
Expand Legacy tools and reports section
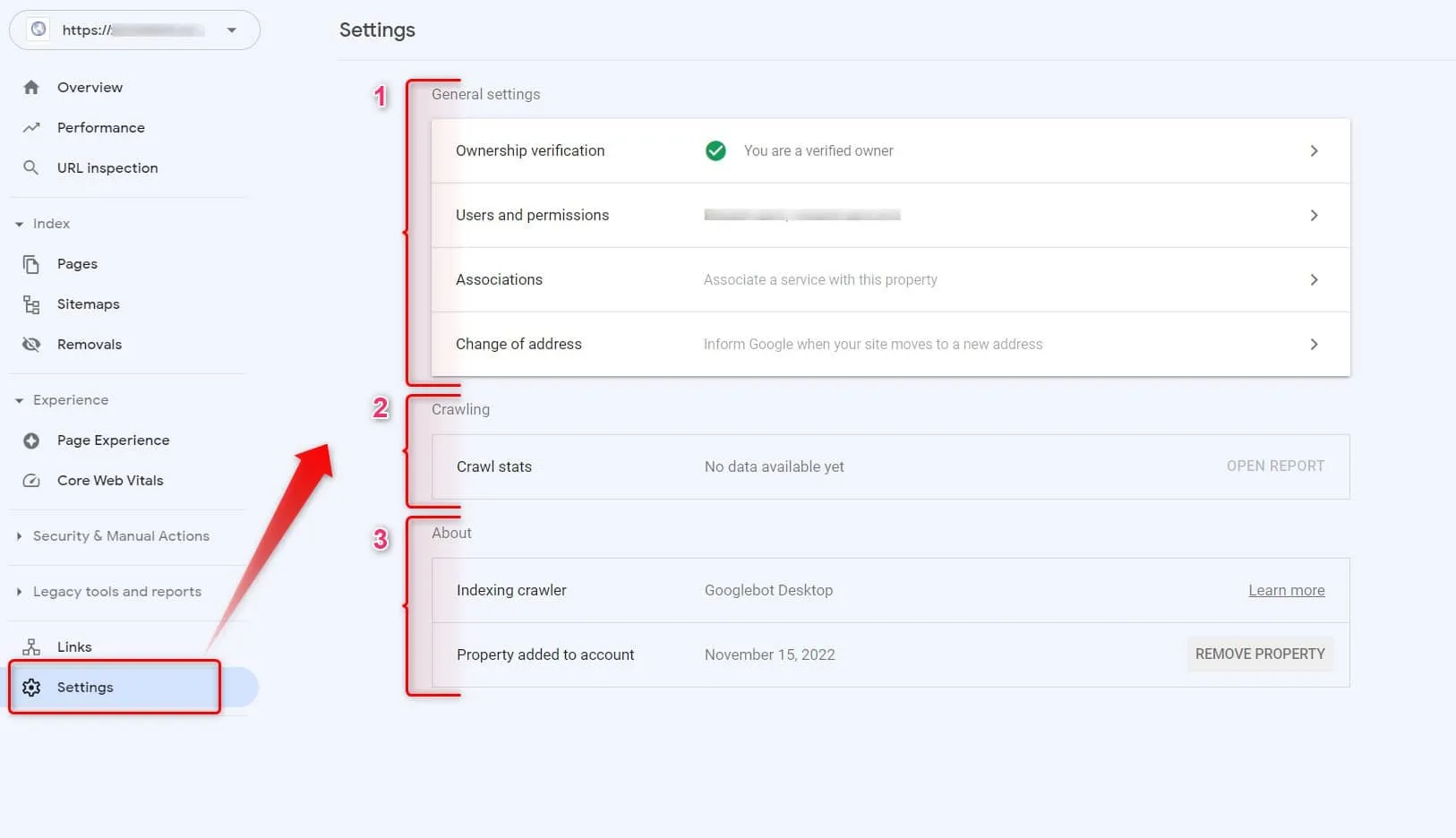click(19, 592)
